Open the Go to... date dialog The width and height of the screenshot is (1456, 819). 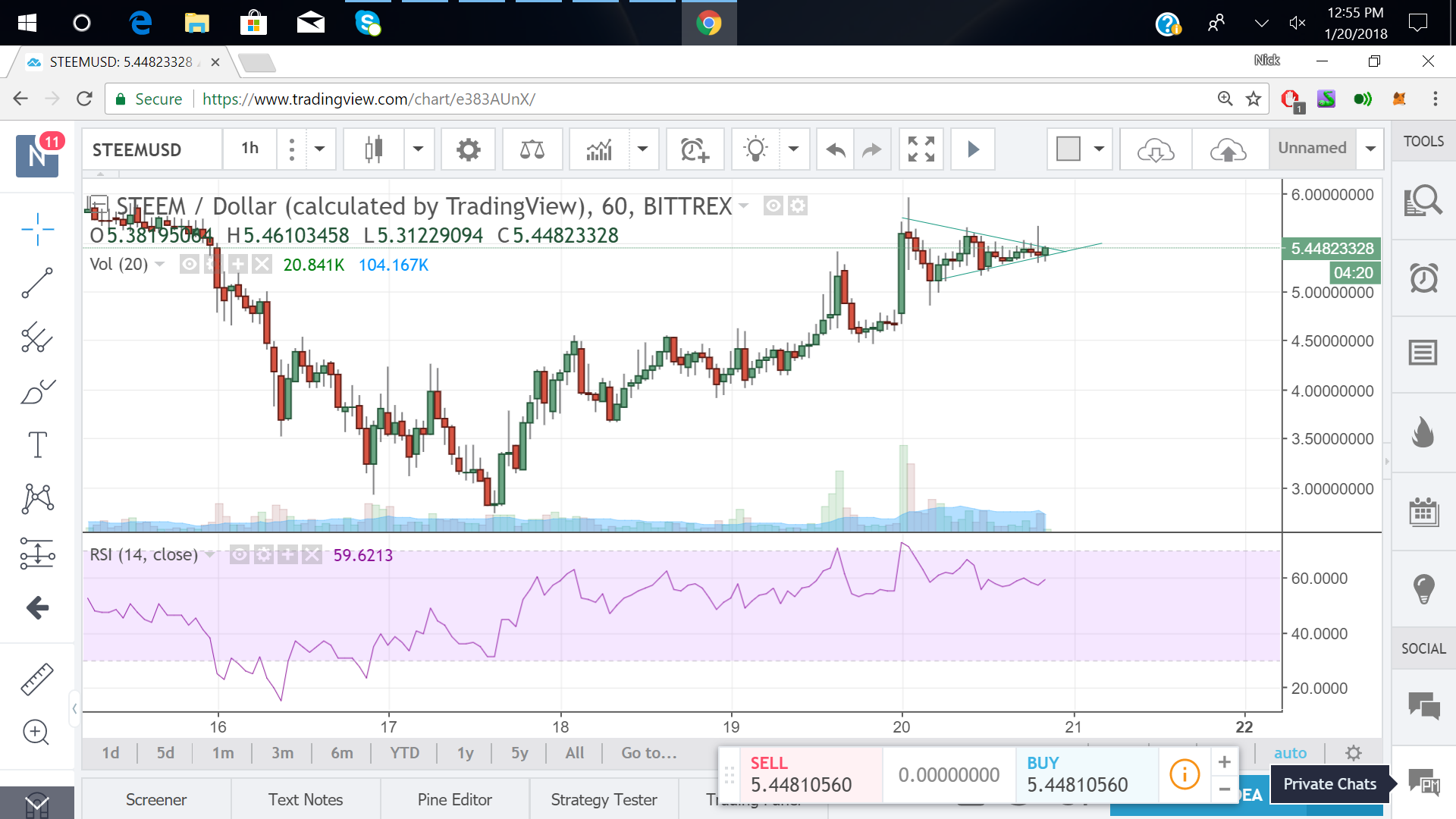pos(649,753)
